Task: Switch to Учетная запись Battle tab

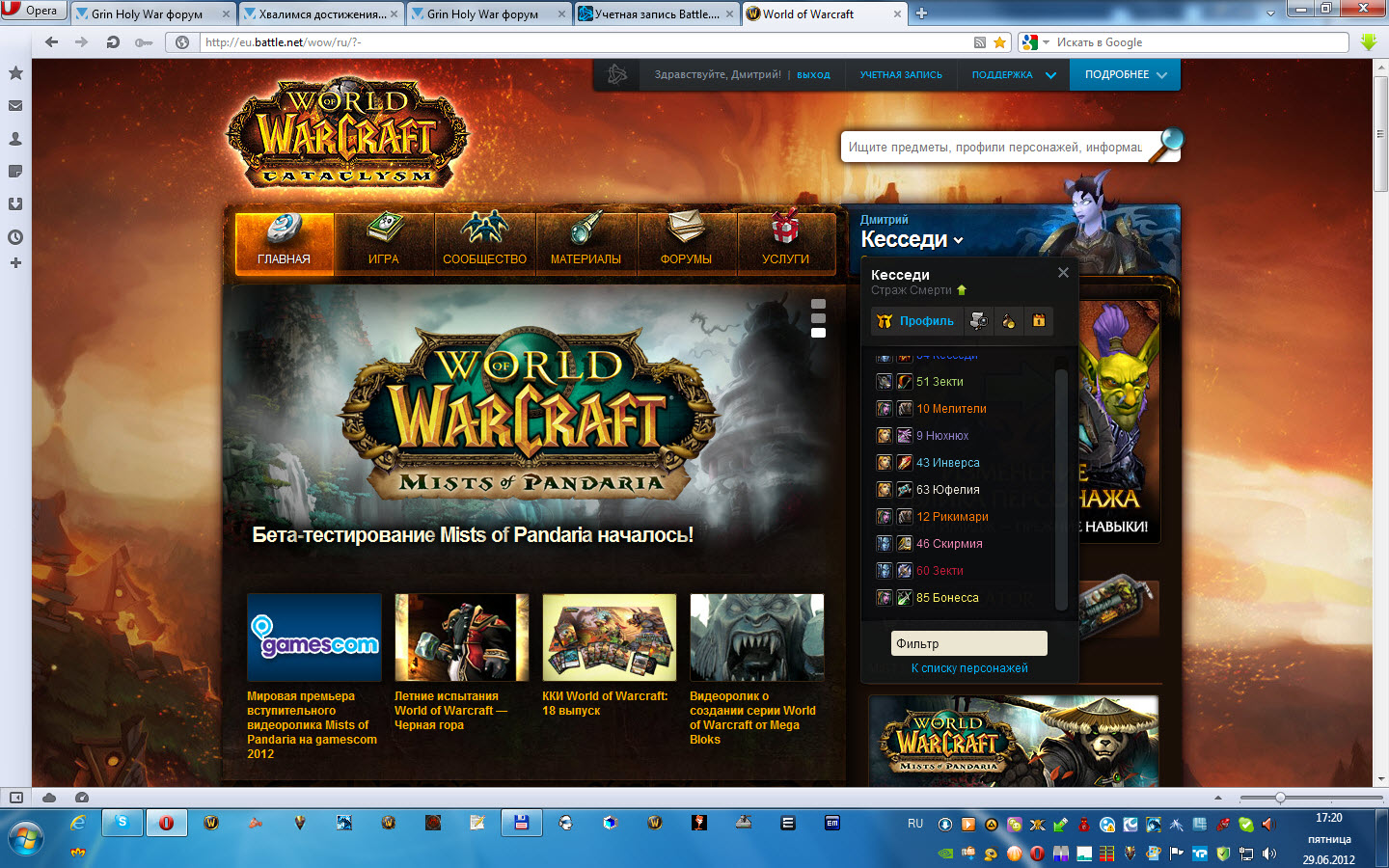Action: click(656, 14)
